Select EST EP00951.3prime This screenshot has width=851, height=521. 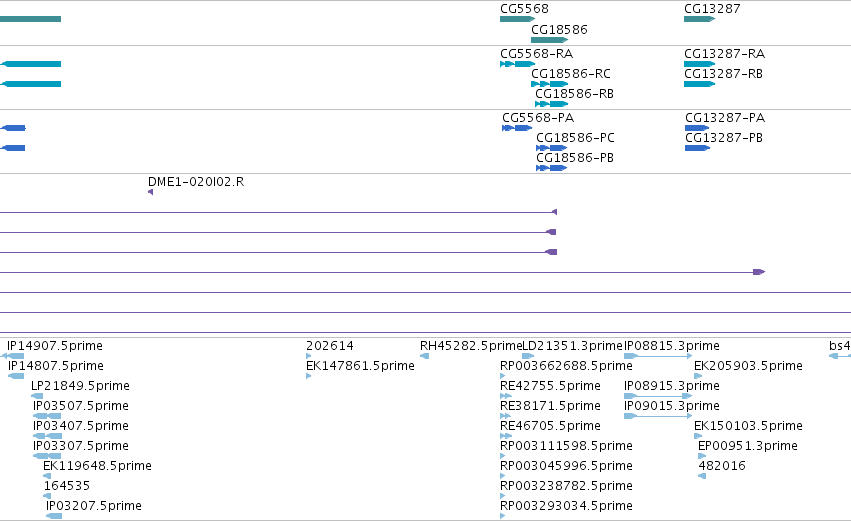coord(702,456)
